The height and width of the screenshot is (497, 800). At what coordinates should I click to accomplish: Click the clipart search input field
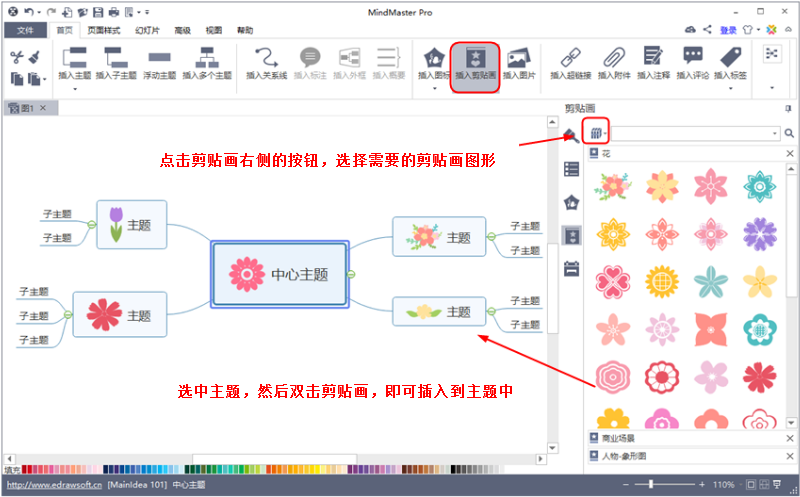click(691, 134)
